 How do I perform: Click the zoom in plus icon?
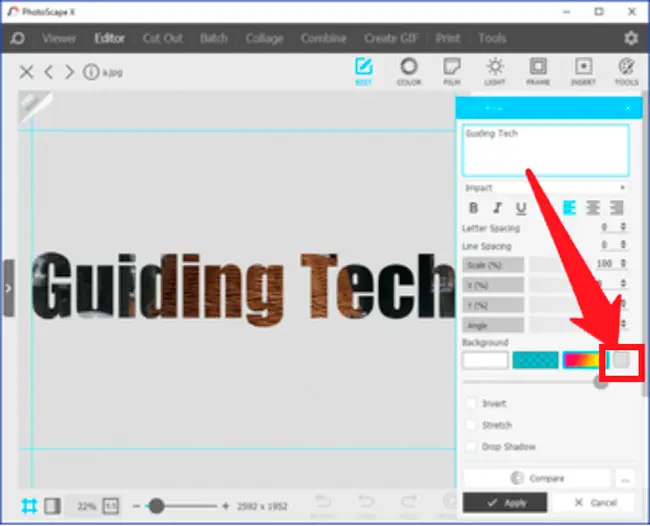226,506
